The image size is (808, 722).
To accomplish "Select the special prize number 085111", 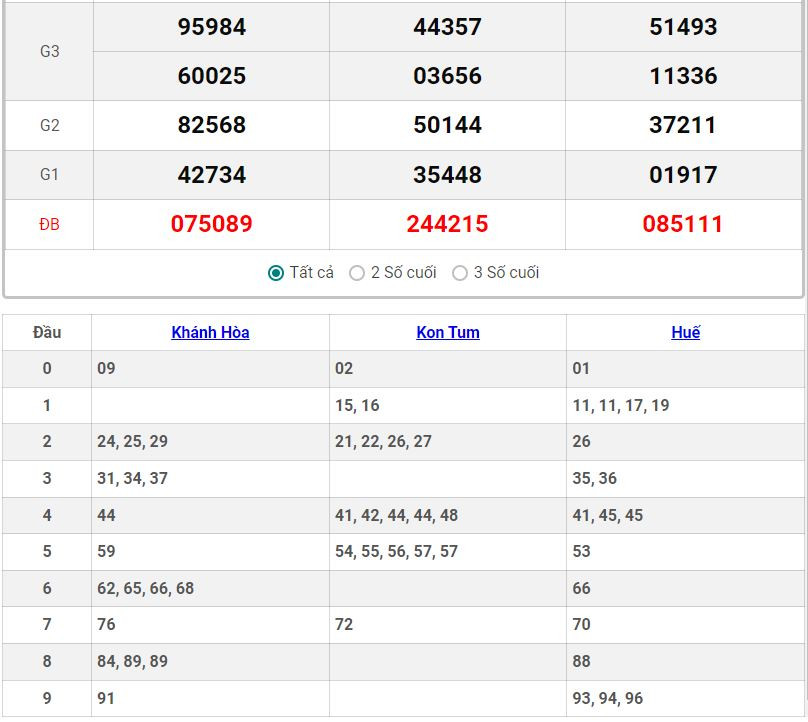I will point(683,224).
